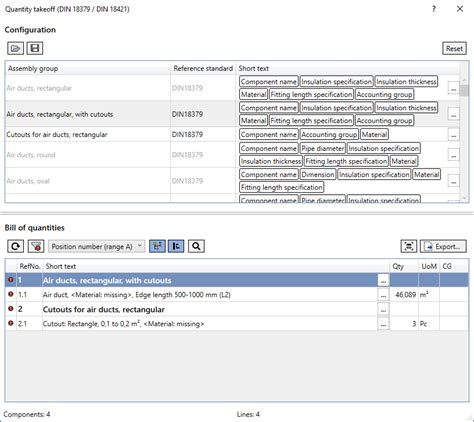Screen dimensions: 474x422
Task: Save configuration with floppy disk icon
Action: coord(35,48)
